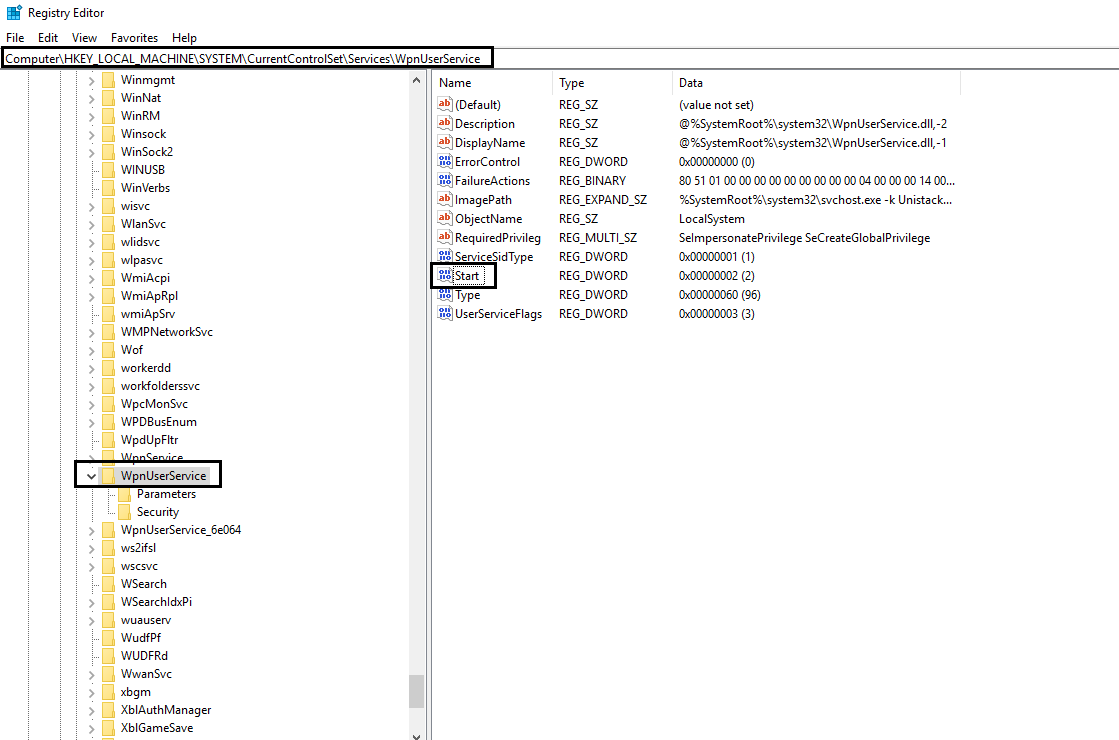Expand the WpnUserService_6e064 key
1119x740 pixels.
pyautogui.click(x=91, y=530)
